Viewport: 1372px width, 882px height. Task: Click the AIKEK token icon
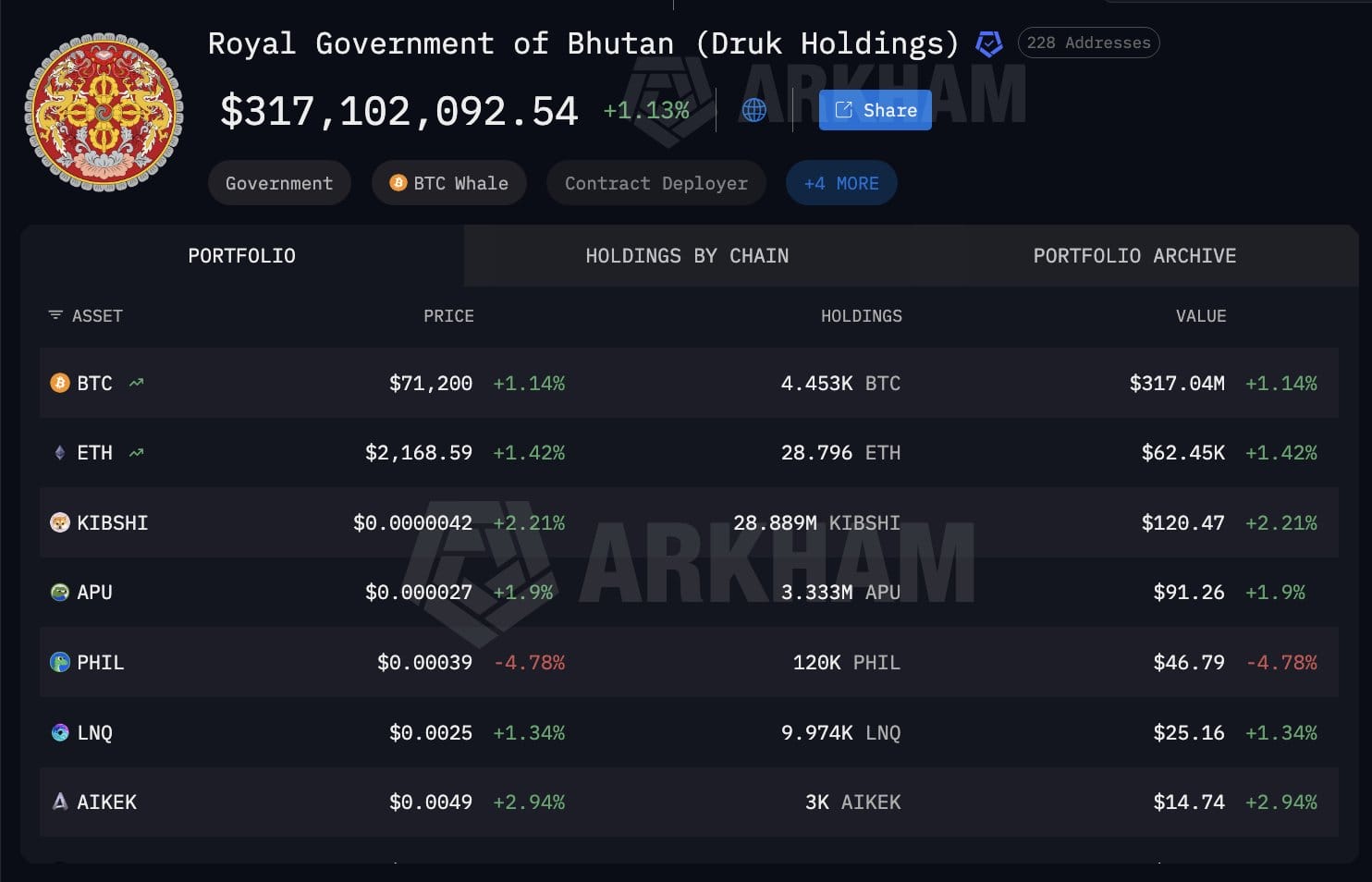click(x=59, y=802)
